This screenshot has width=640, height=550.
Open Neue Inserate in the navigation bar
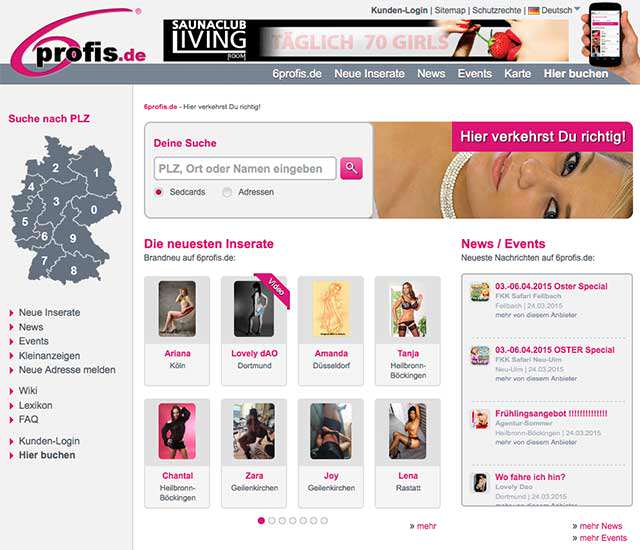pyautogui.click(x=369, y=74)
